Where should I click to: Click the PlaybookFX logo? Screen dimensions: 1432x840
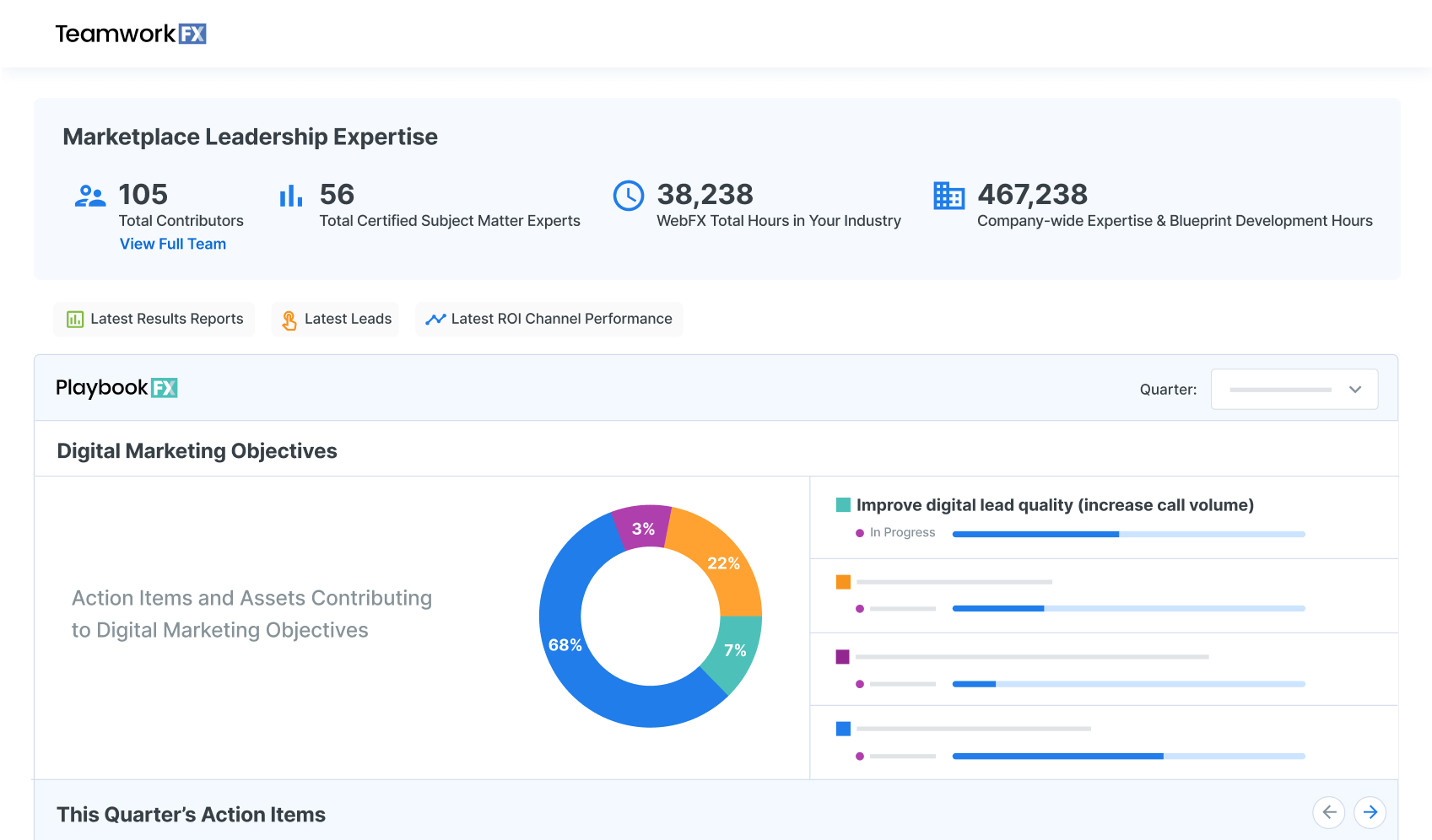(117, 388)
